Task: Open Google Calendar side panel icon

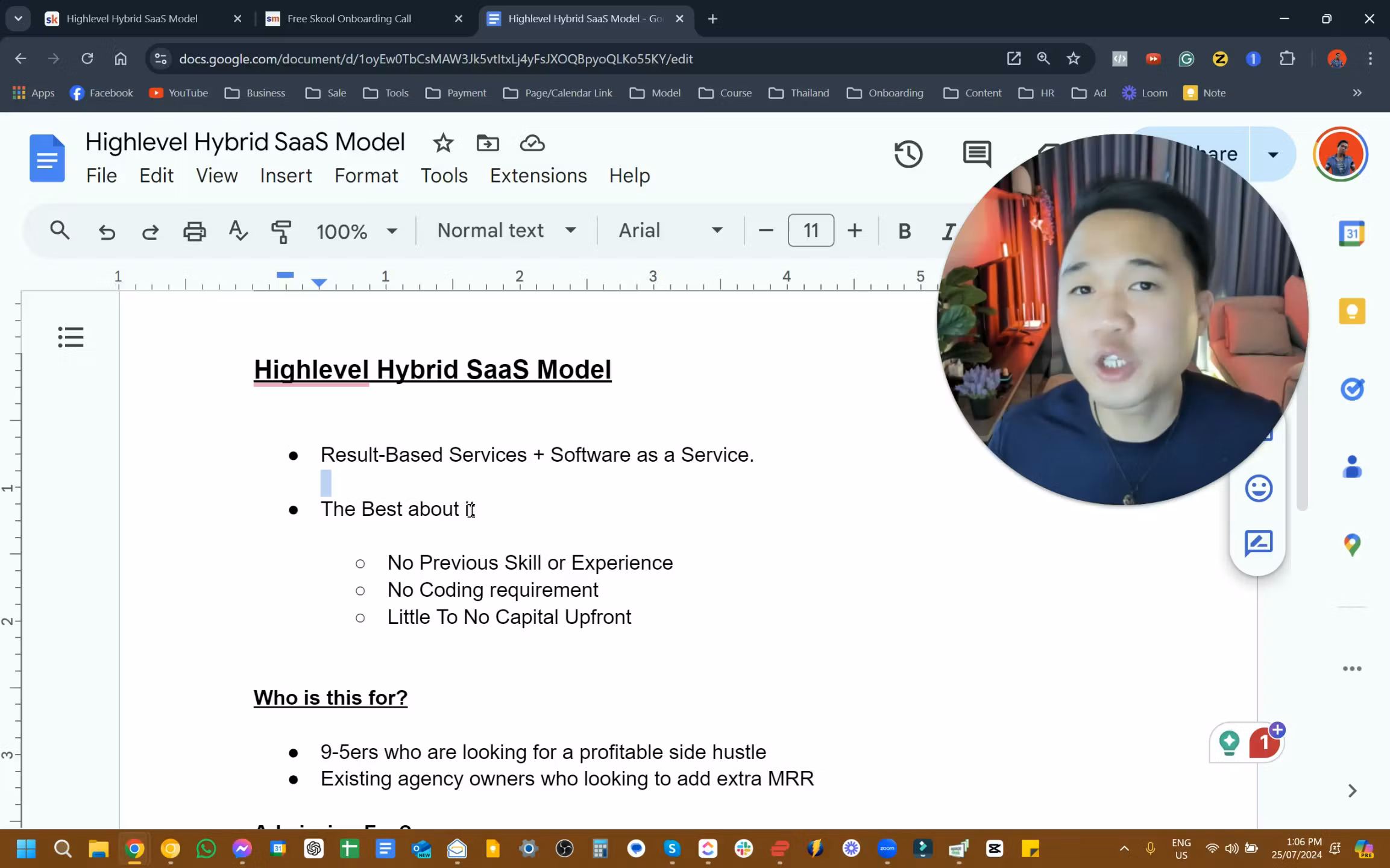Action: click(1351, 233)
